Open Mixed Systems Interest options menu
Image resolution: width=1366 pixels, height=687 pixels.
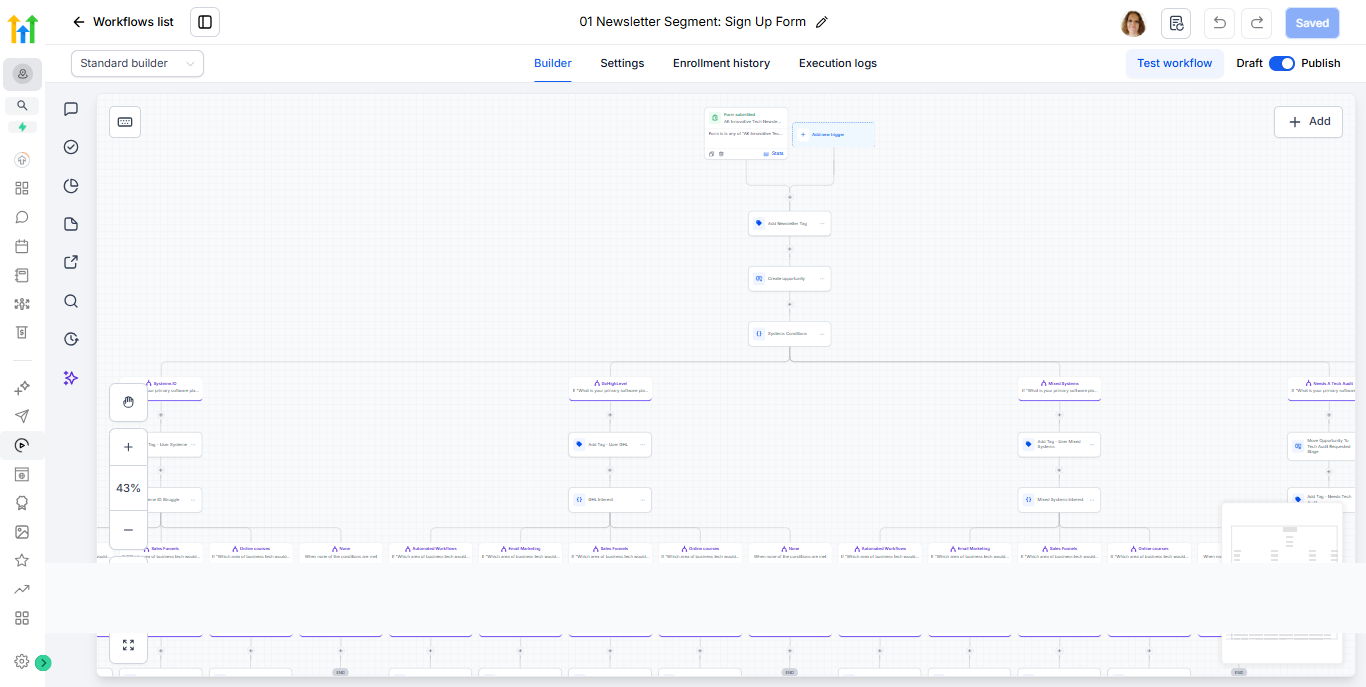[1091, 499]
